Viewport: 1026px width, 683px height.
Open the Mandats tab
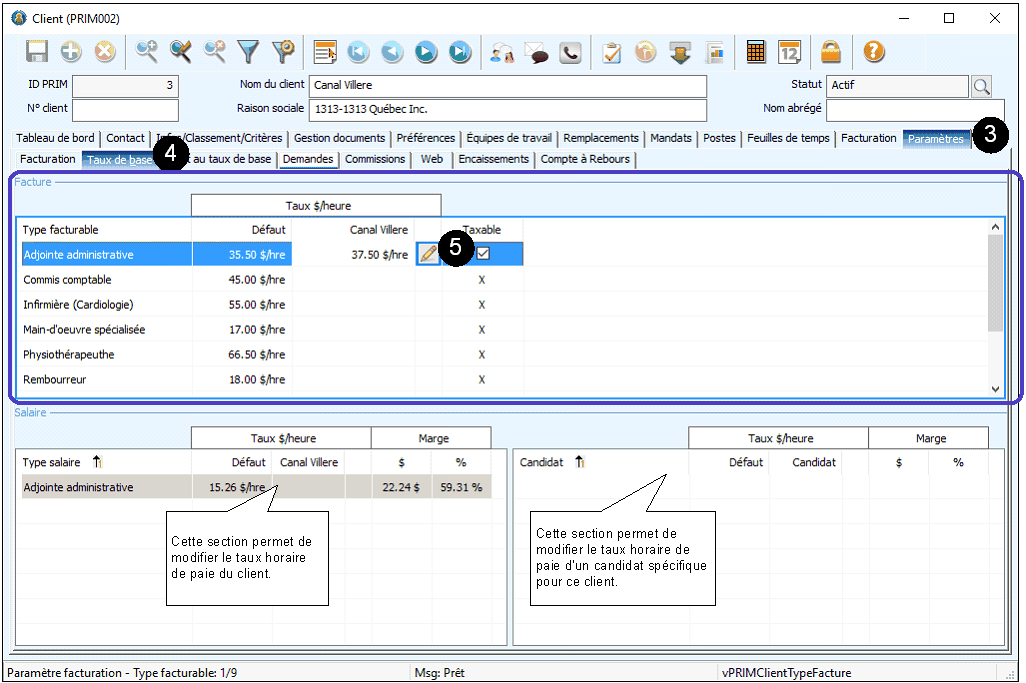tap(670, 138)
